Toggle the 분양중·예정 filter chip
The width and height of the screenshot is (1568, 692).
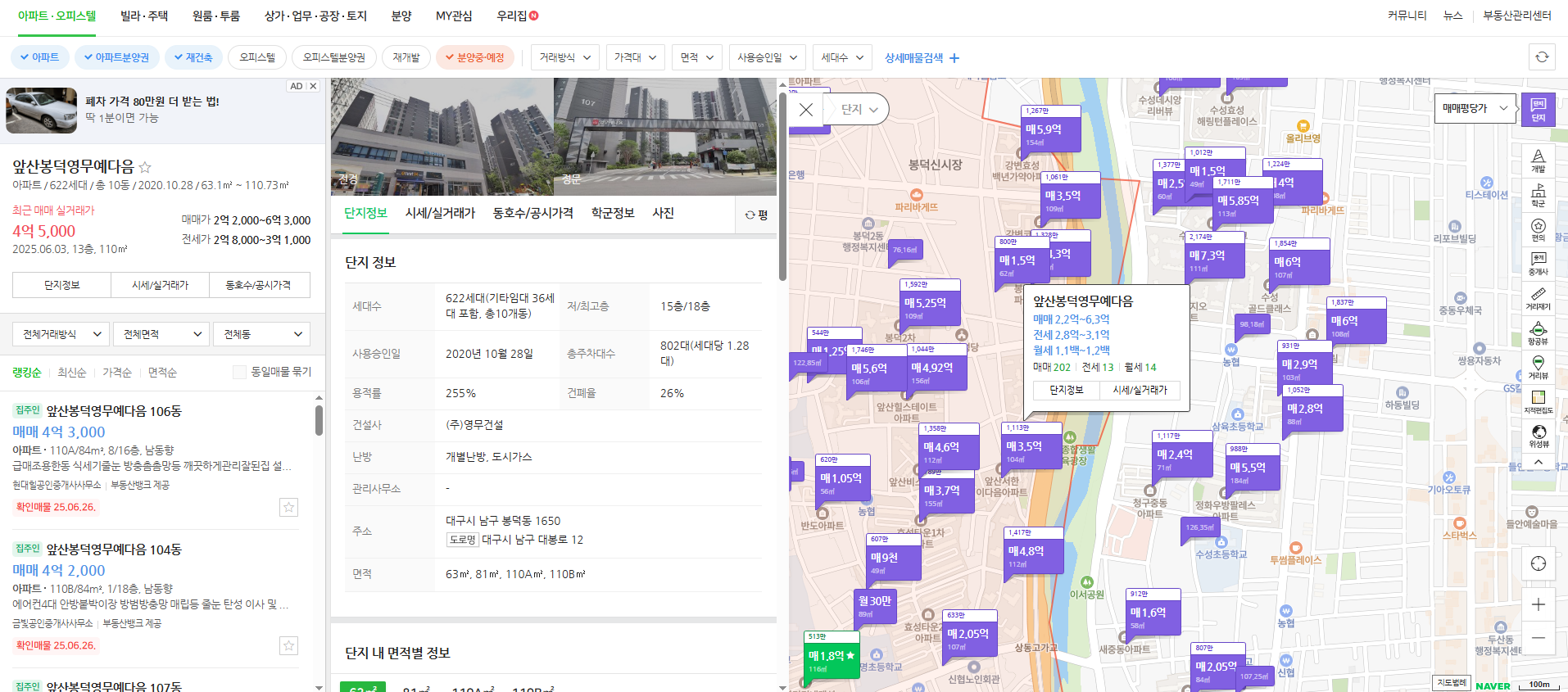pyautogui.click(x=475, y=57)
